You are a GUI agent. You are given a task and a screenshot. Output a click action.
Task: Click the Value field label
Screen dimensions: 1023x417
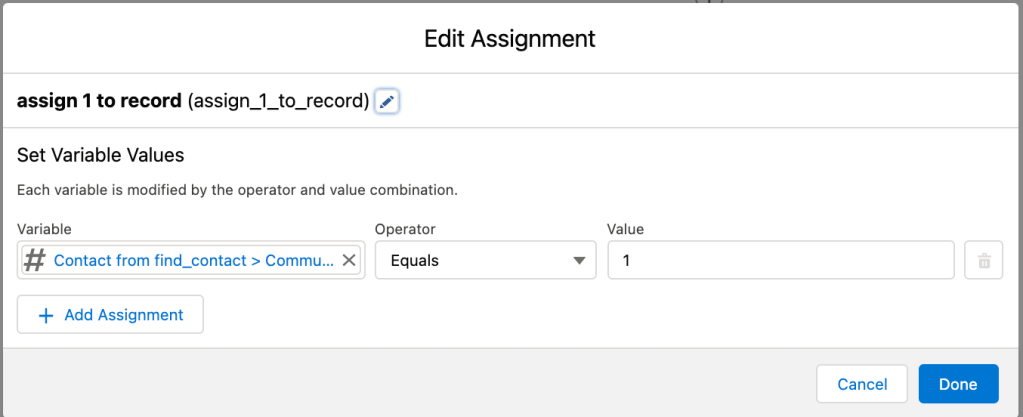click(x=625, y=229)
